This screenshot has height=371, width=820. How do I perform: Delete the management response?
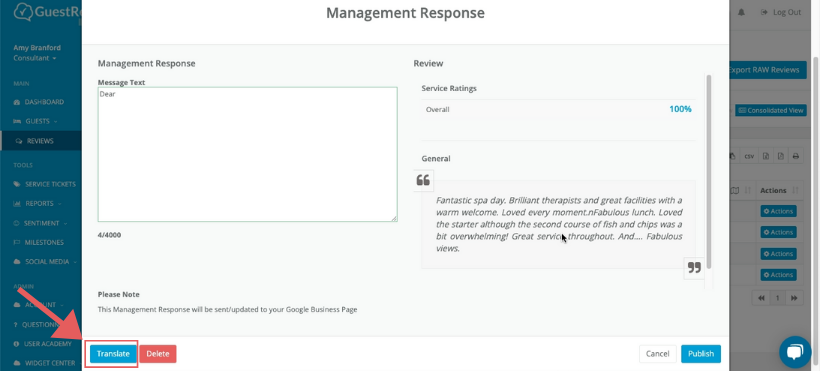pos(158,354)
